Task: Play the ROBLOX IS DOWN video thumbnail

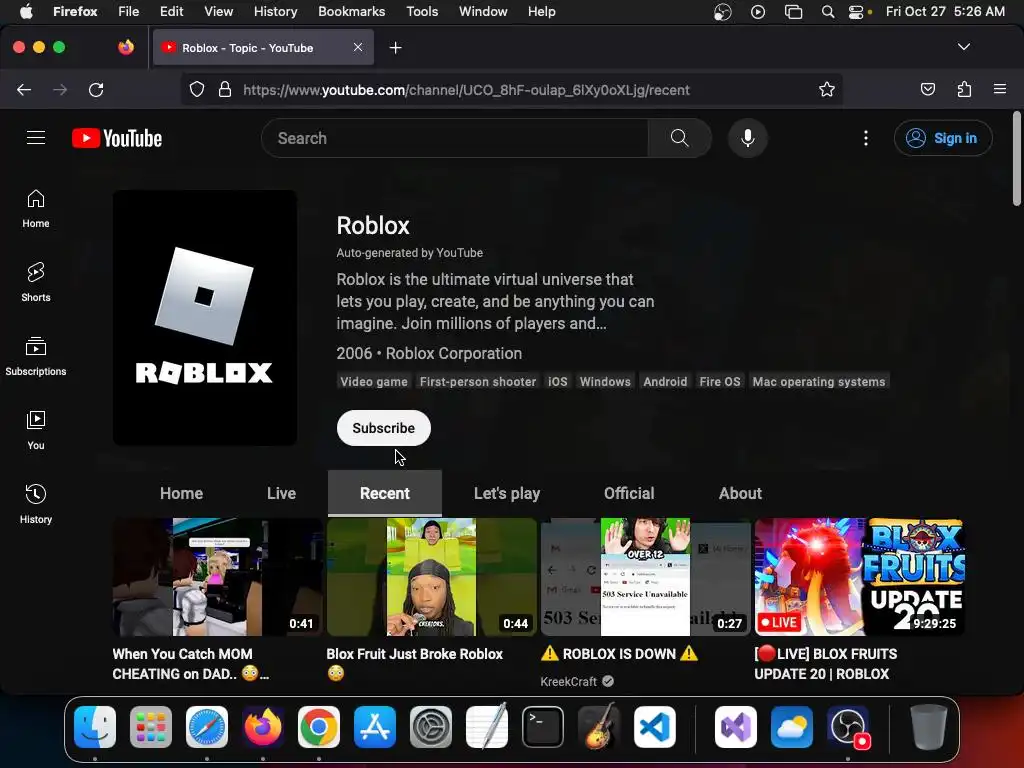Action: click(645, 577)
